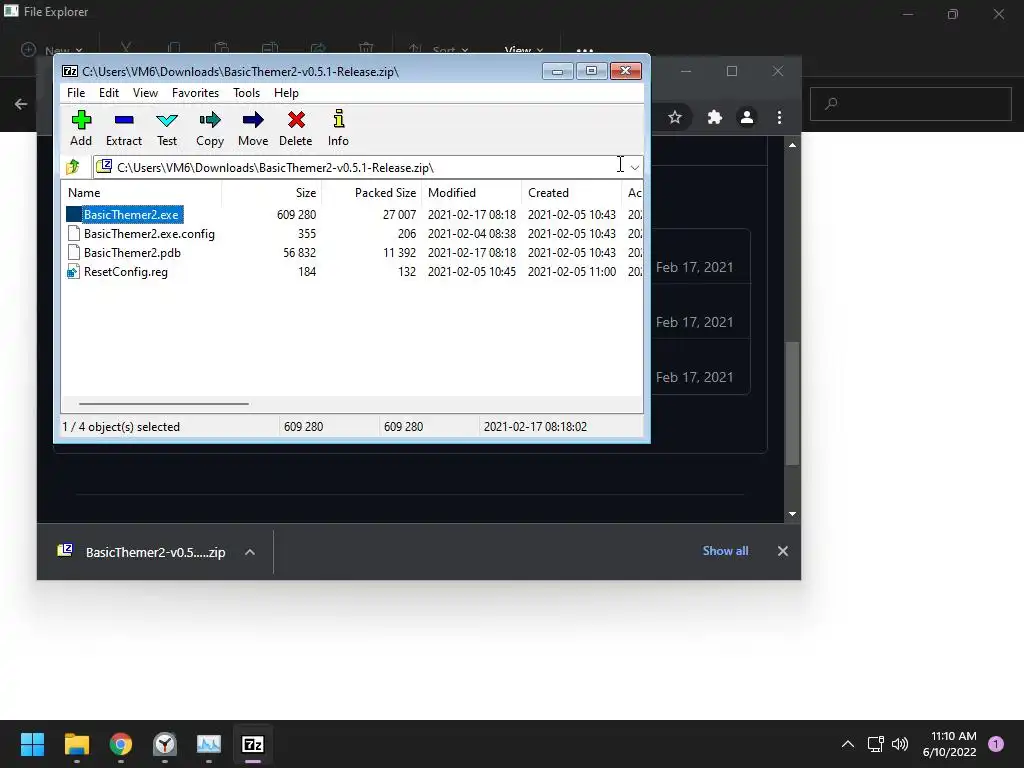This screenshot has width=1024, height=768.
Task: Open the Edit menu
Action: click(108, 93)
